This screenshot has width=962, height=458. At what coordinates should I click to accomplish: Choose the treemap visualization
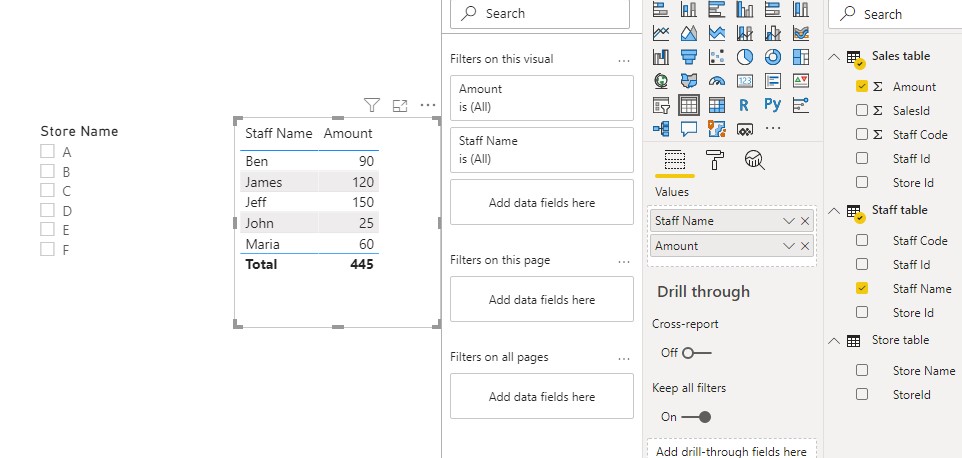tap(801, 57)
